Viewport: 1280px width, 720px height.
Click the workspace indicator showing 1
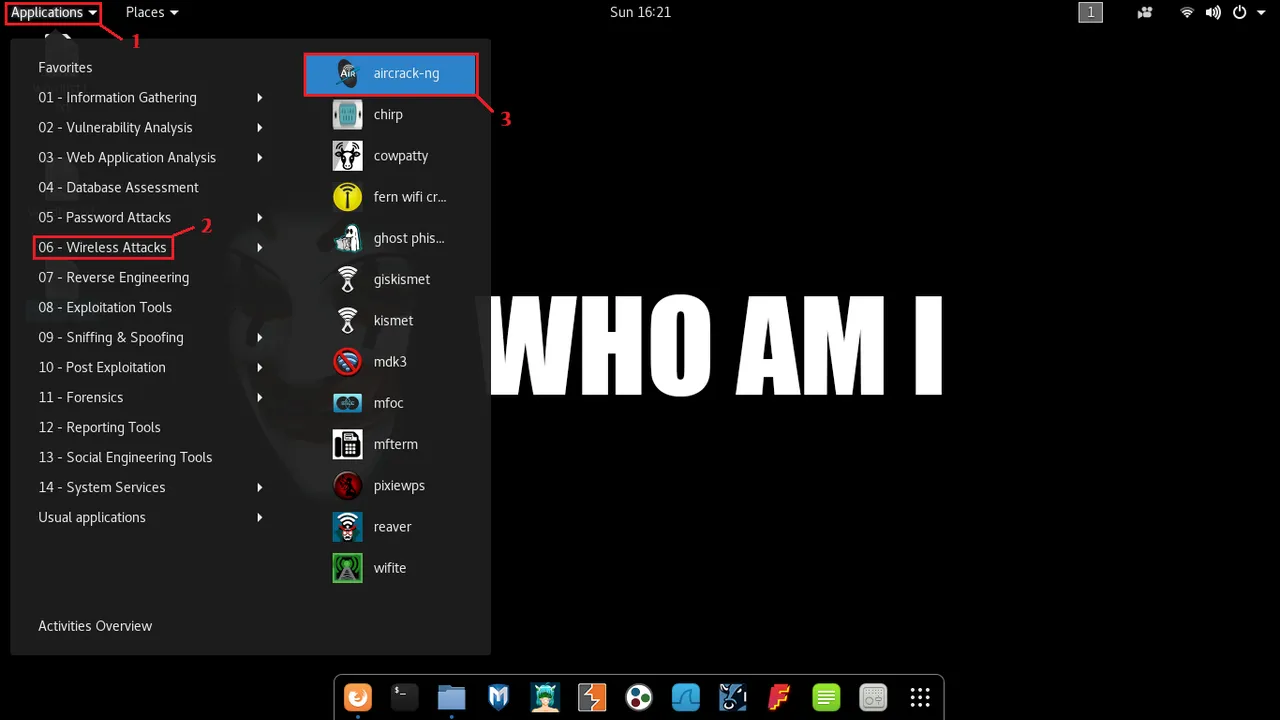click(x=1090, y=12)
